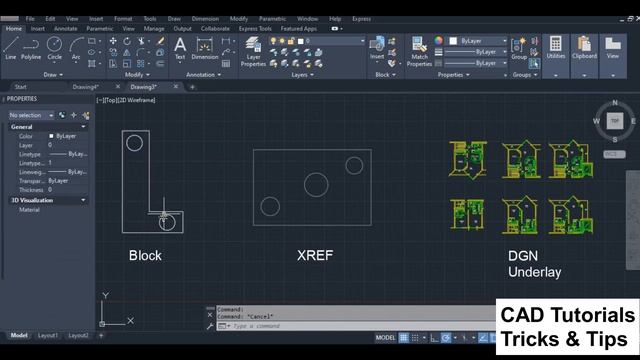Click the new drawing tab plus button
This screenshot has width=640, height=360.
[192, 87]
